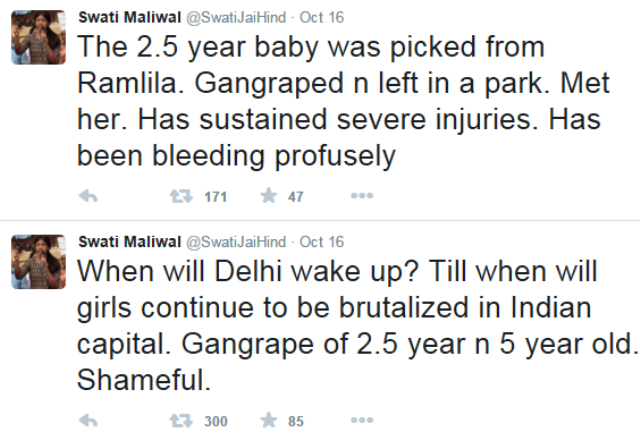This screenshot has height=440, width=640.
Task: Favorite the Ramlila tweet with the star
Action: coord(268,197)
